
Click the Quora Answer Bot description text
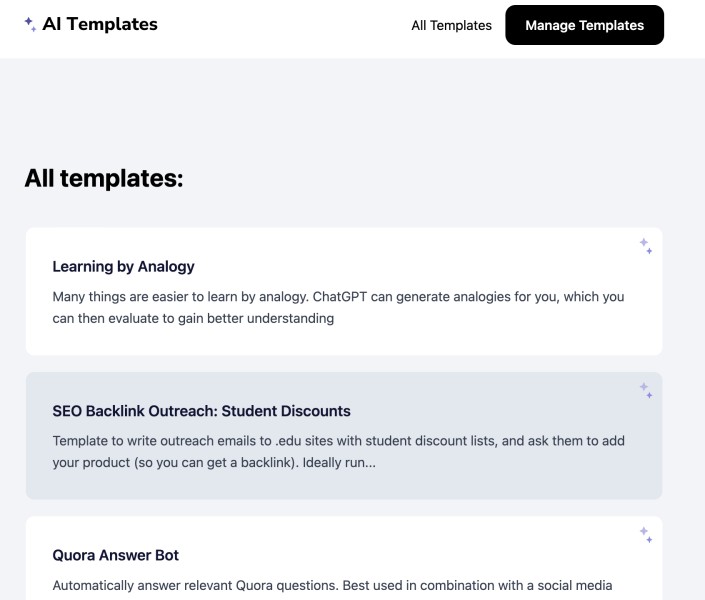click(332, 586)
